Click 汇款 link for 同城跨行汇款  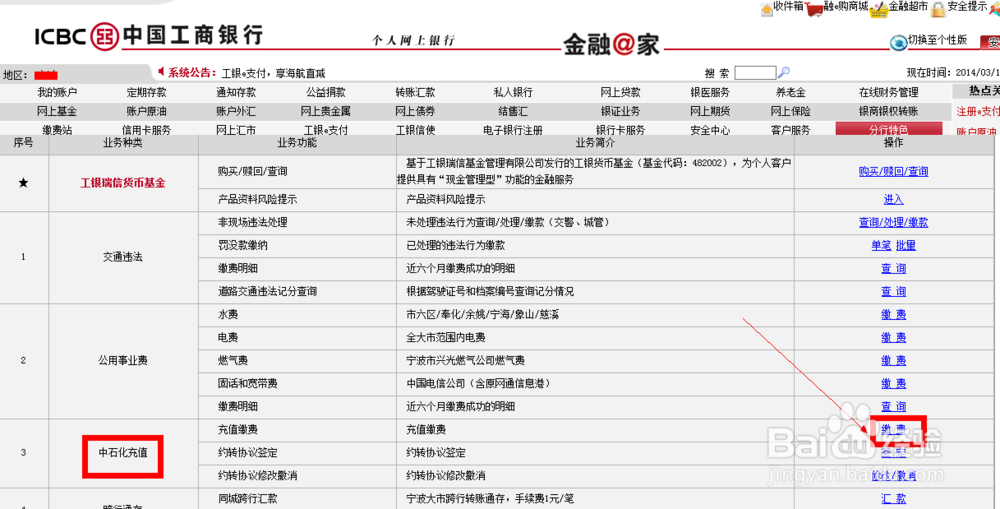pos(893,499)
